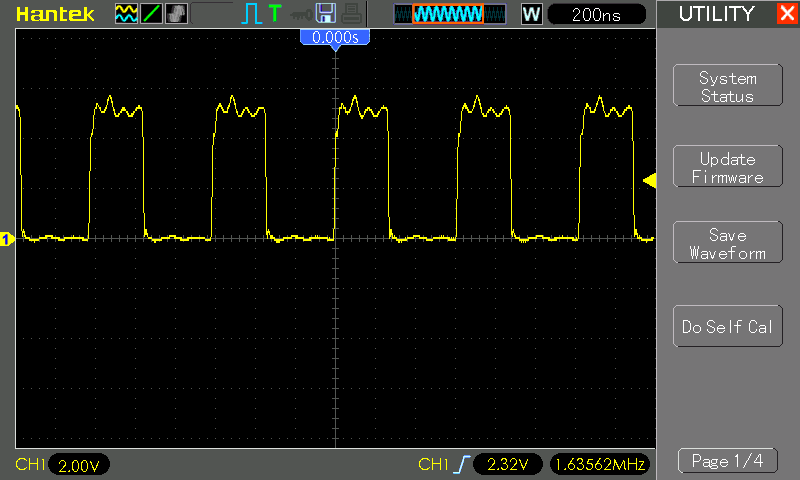The image size is (800, 480).
Task: Open System Status
Action: click(x=727, y=87)
